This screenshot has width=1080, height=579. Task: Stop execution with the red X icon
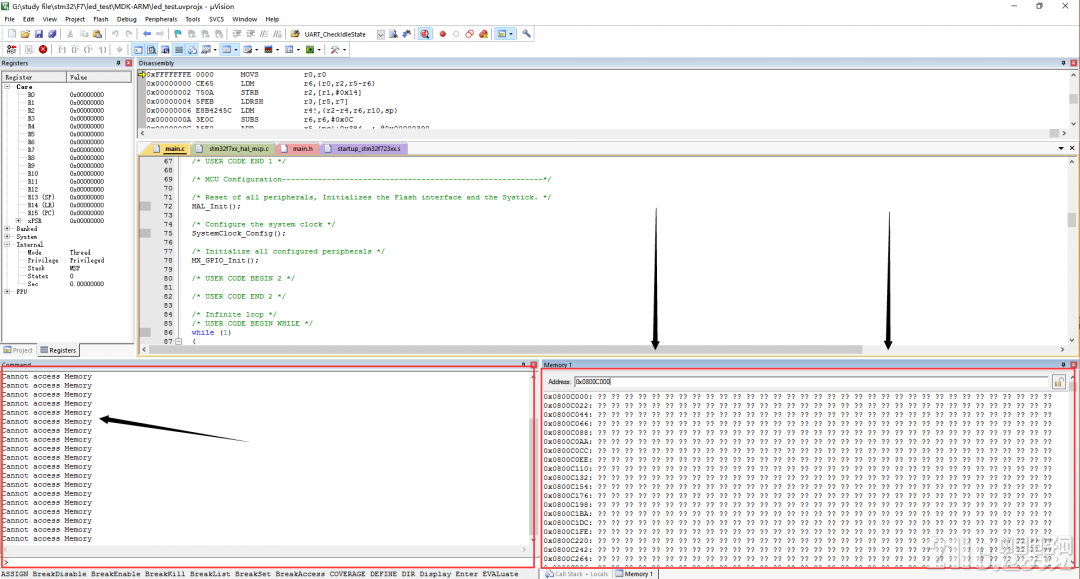pyautogui.click(x=43, y=50)
